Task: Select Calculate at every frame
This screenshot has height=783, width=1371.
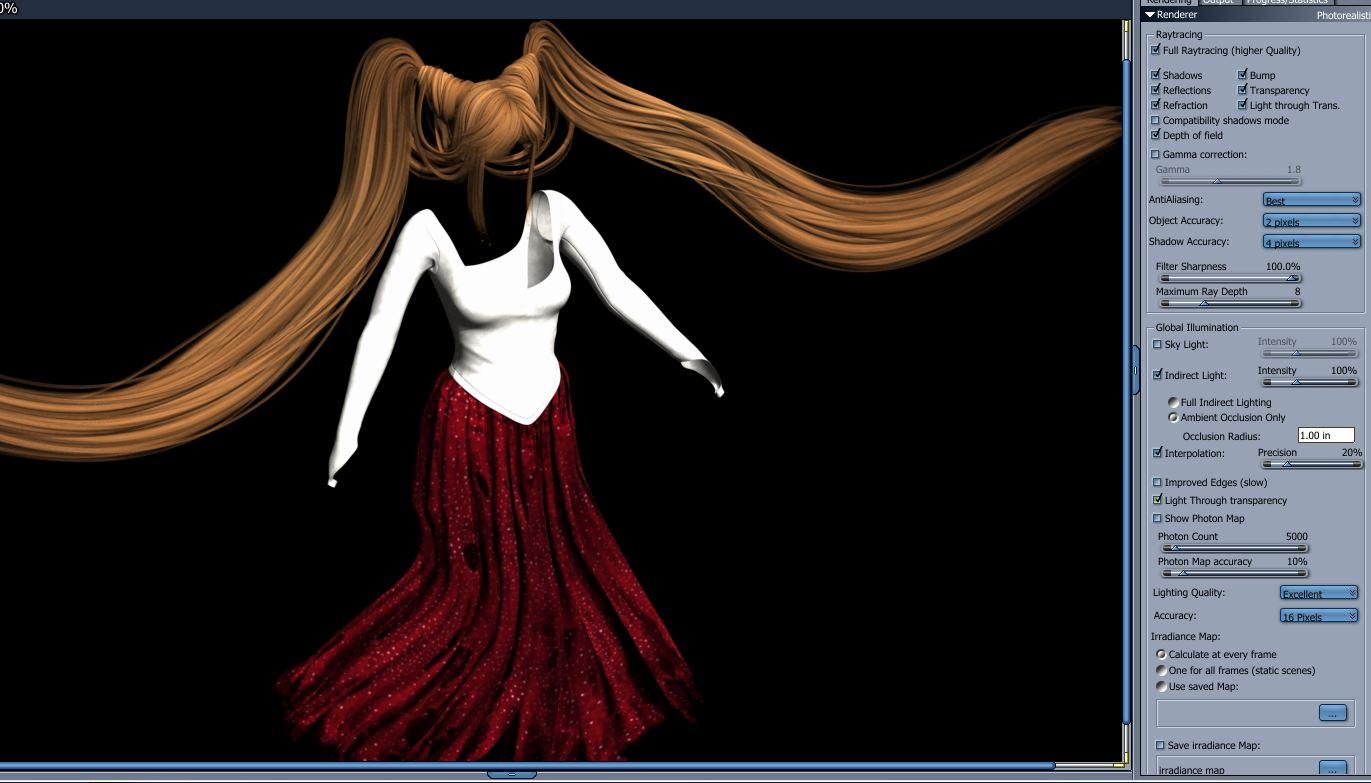Action: point(1161,654)
